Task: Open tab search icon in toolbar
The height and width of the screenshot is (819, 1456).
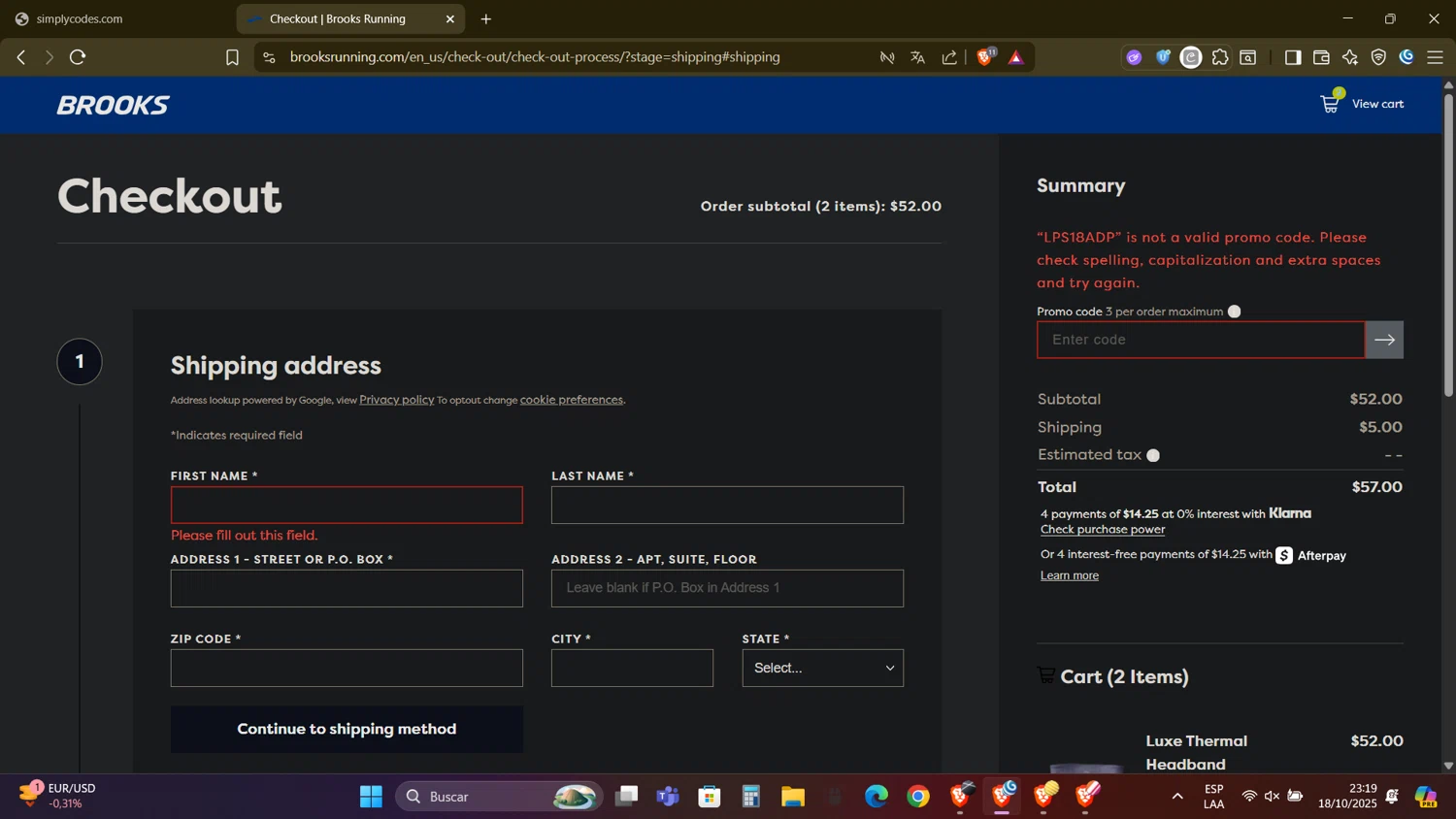Action: (x=1248, y=57)
